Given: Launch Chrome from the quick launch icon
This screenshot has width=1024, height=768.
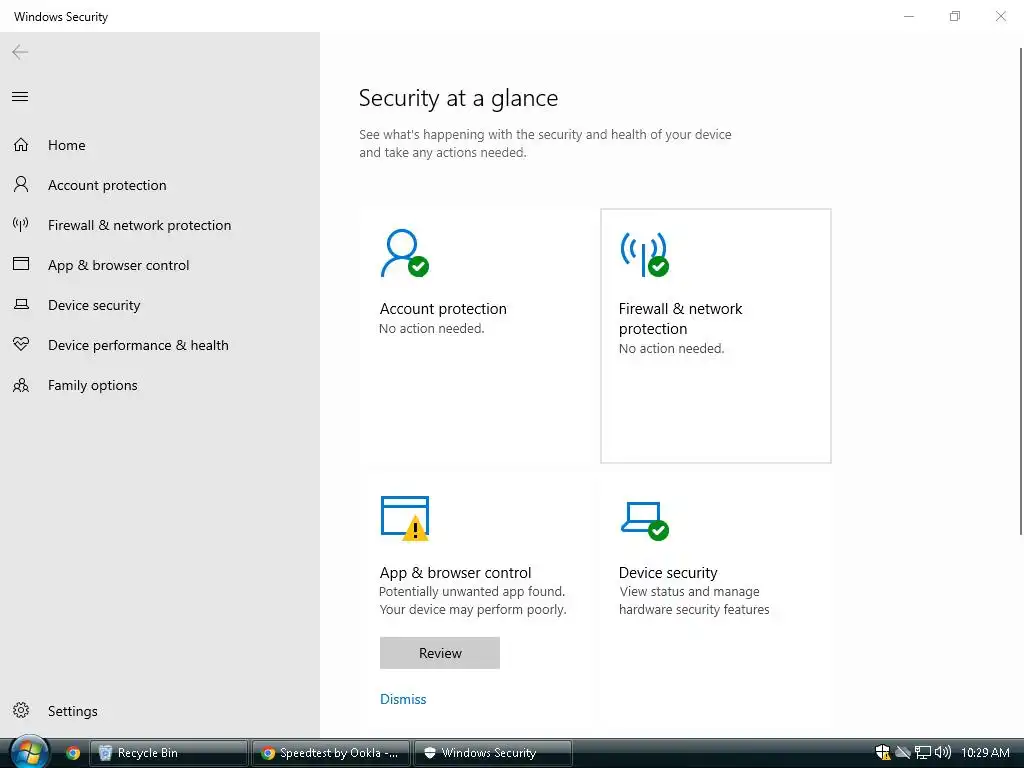Looking at the screenshot, I should tap(73, 753).
